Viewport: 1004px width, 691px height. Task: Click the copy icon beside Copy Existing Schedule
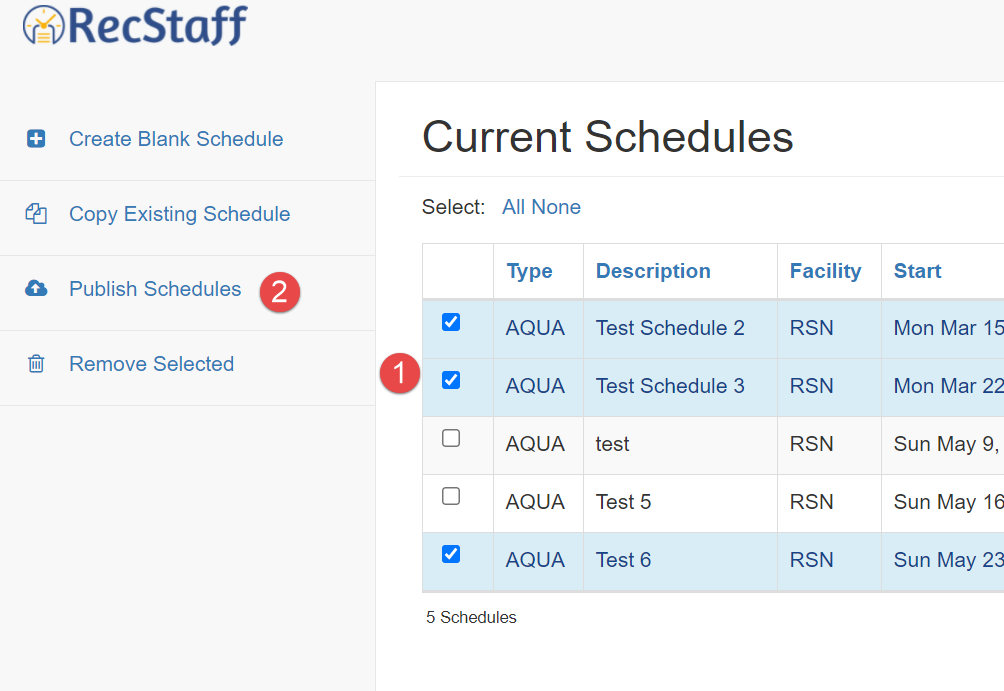tap(36, 214)
